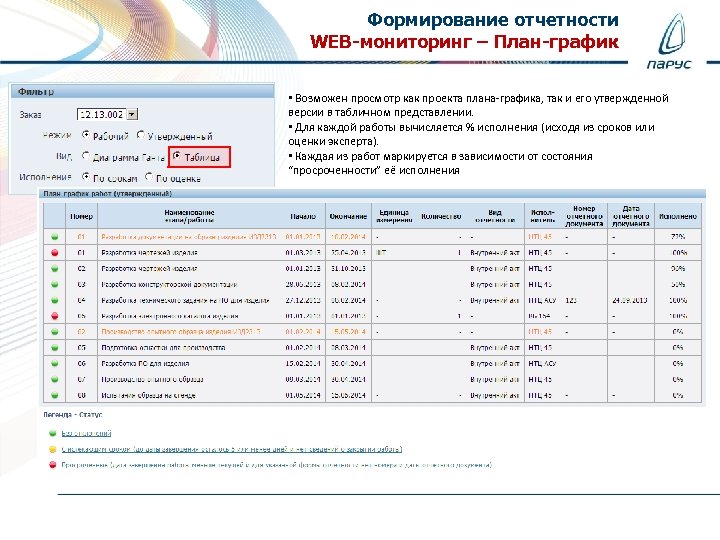Click the Номер отчетного документа column header
This screenshot has width=720, height=540.
click(x=584, y=216)
